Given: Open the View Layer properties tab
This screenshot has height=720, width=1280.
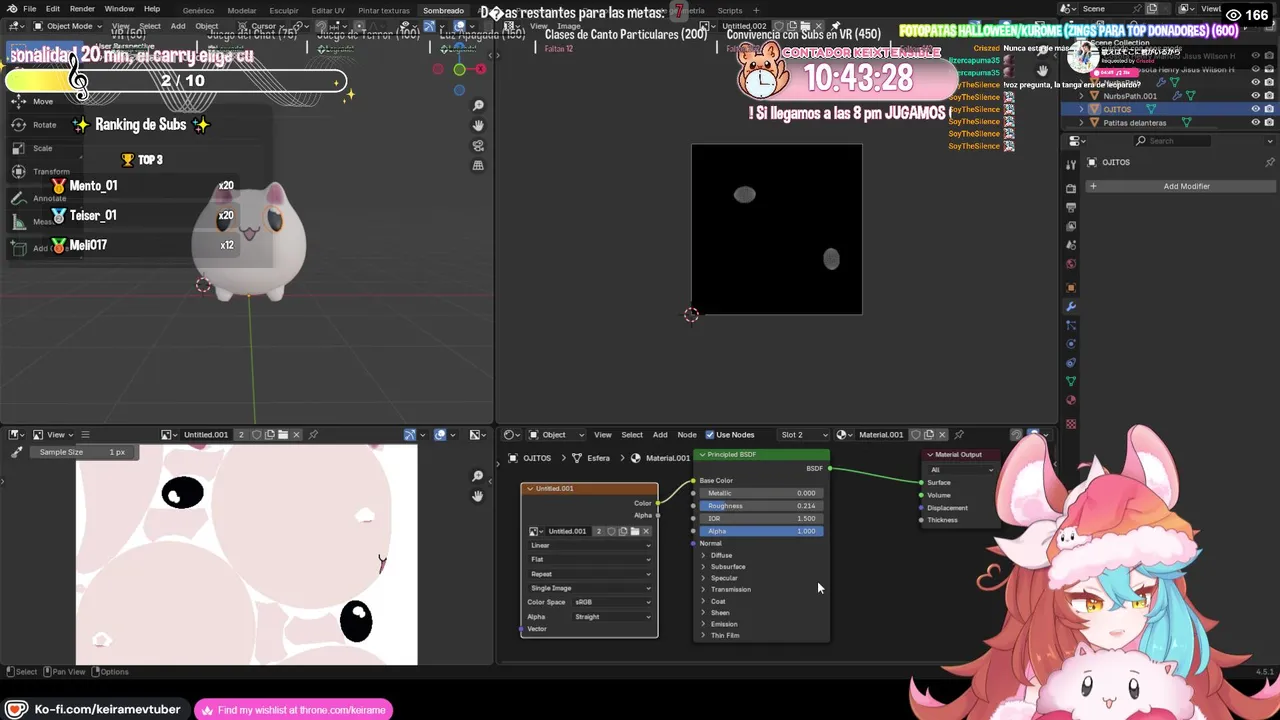Looking at the screenshot, I should click(x=1071, y=226).
